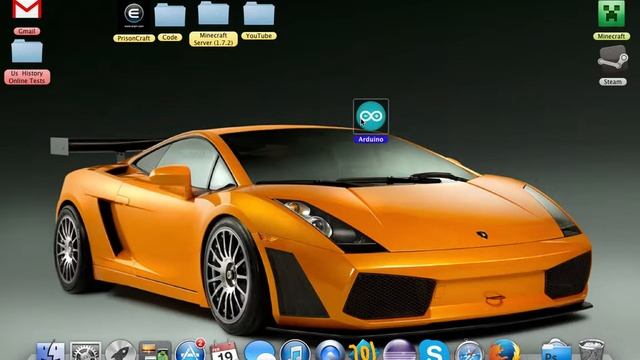640x360 pixels.
Task: Open the Trash in dock
Action: coord(591,350)
